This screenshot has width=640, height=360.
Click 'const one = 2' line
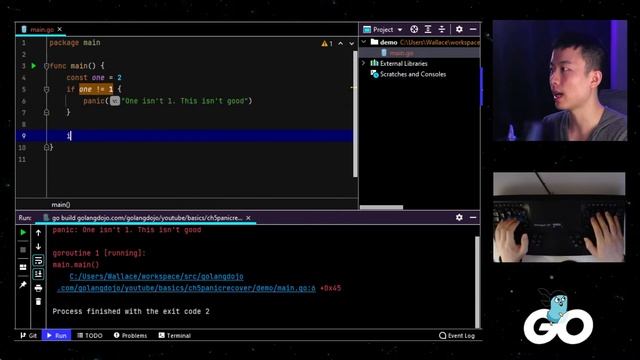click(94, 78)
